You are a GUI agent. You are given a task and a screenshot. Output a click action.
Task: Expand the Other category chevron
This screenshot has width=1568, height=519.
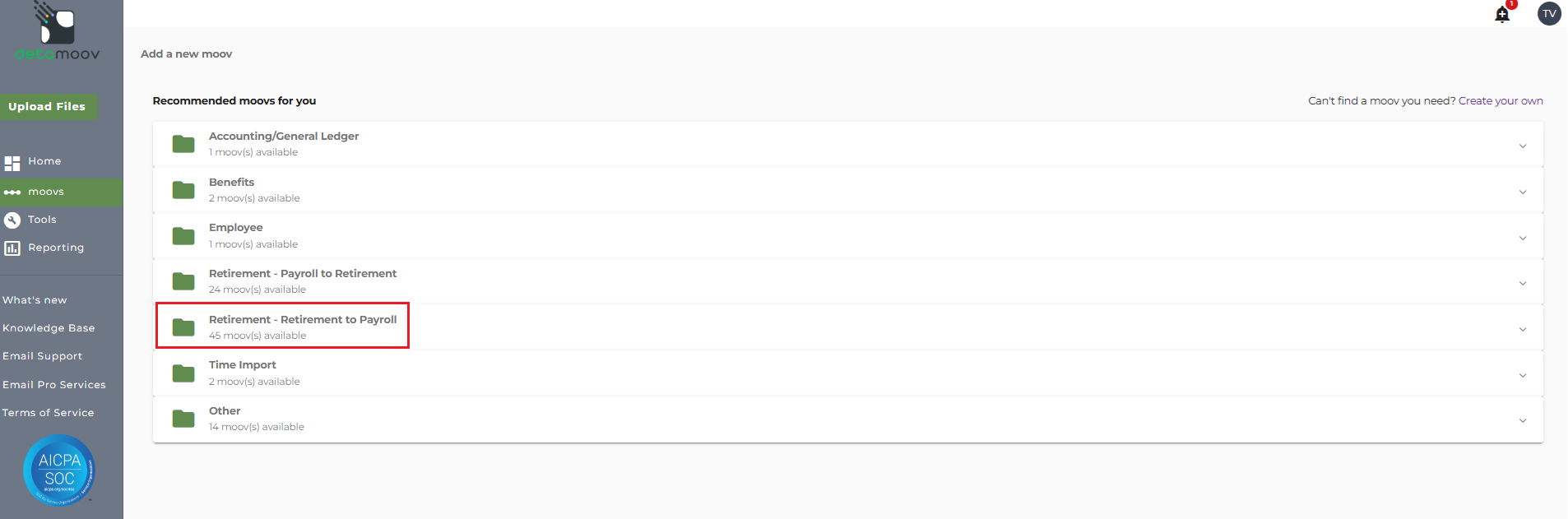[1523, 420]
